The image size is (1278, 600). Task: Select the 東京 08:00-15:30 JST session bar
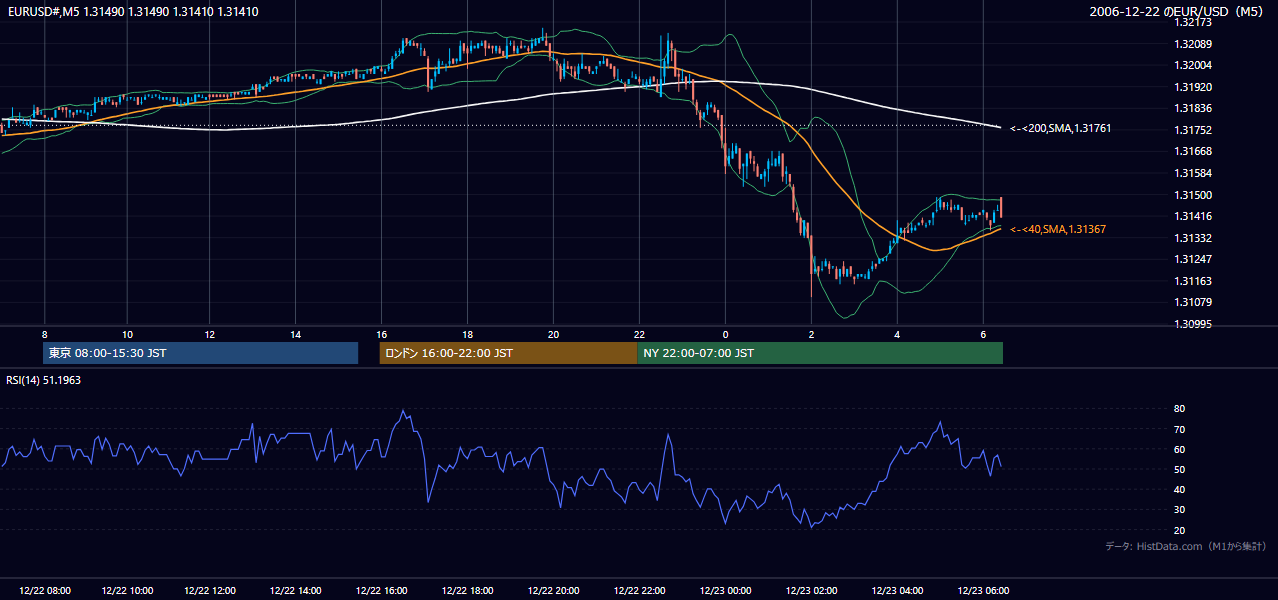pos(200,353)
